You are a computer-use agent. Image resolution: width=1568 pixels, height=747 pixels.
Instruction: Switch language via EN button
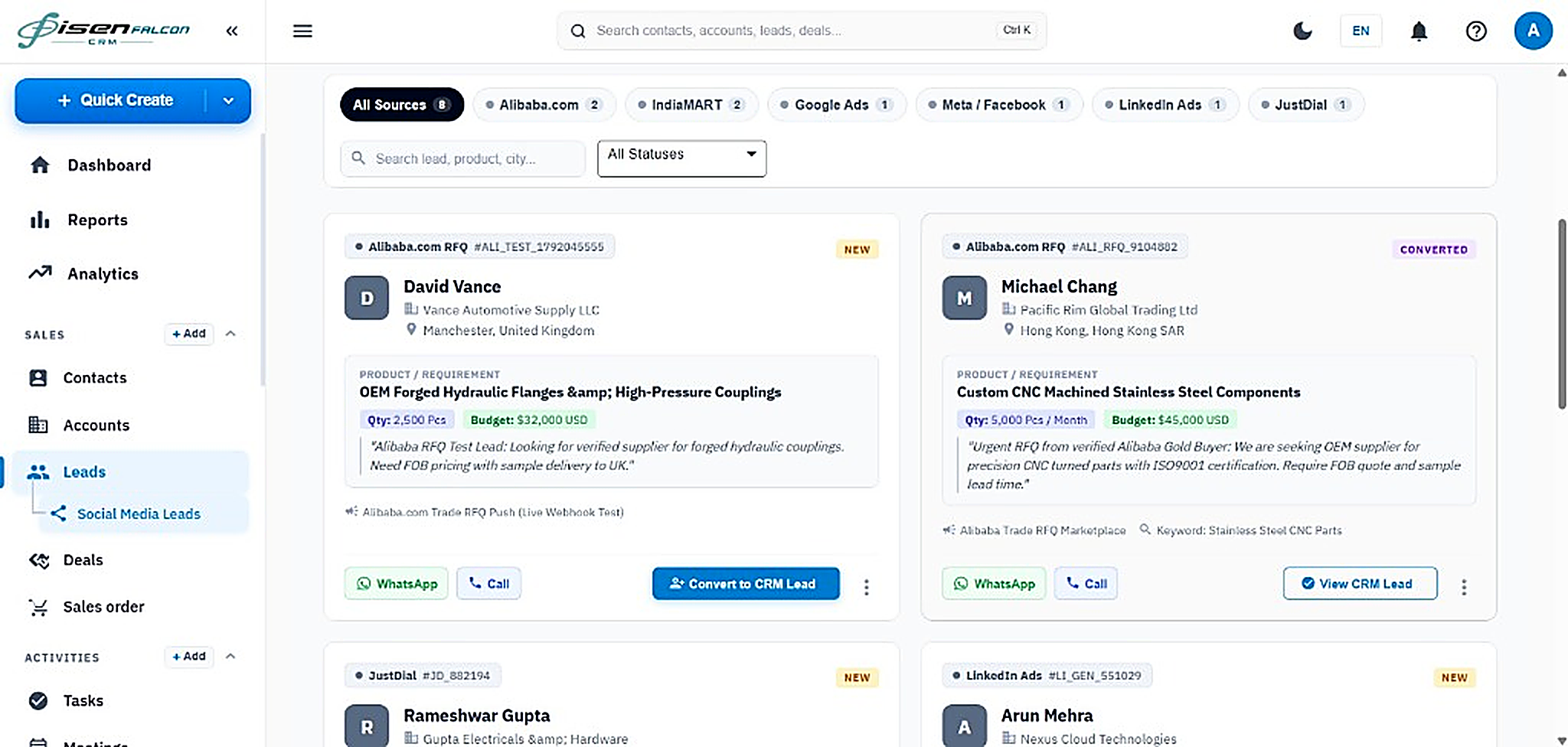[1361, 31]
